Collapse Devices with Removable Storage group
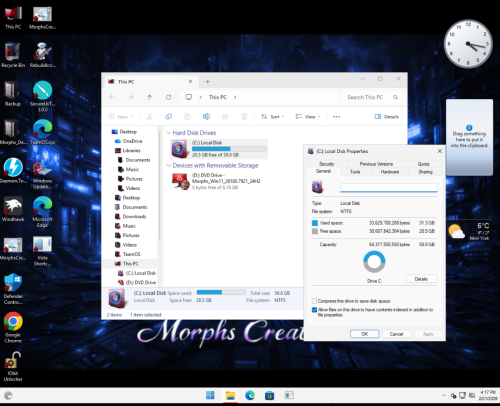The height and width of the screenshot is (406, 500). tap(169, 165)
